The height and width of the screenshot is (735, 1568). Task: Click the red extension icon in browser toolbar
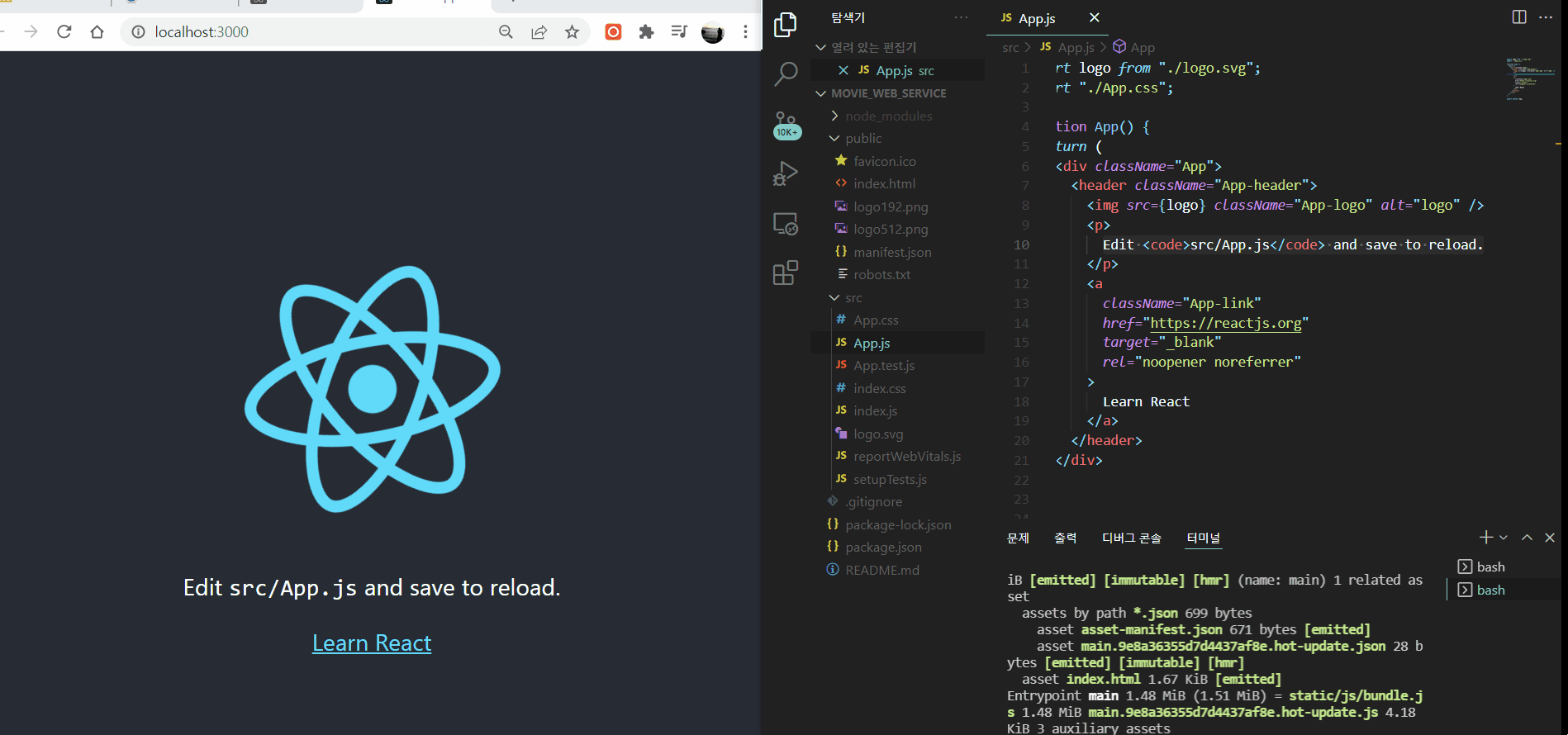click(x=613, y=31)
